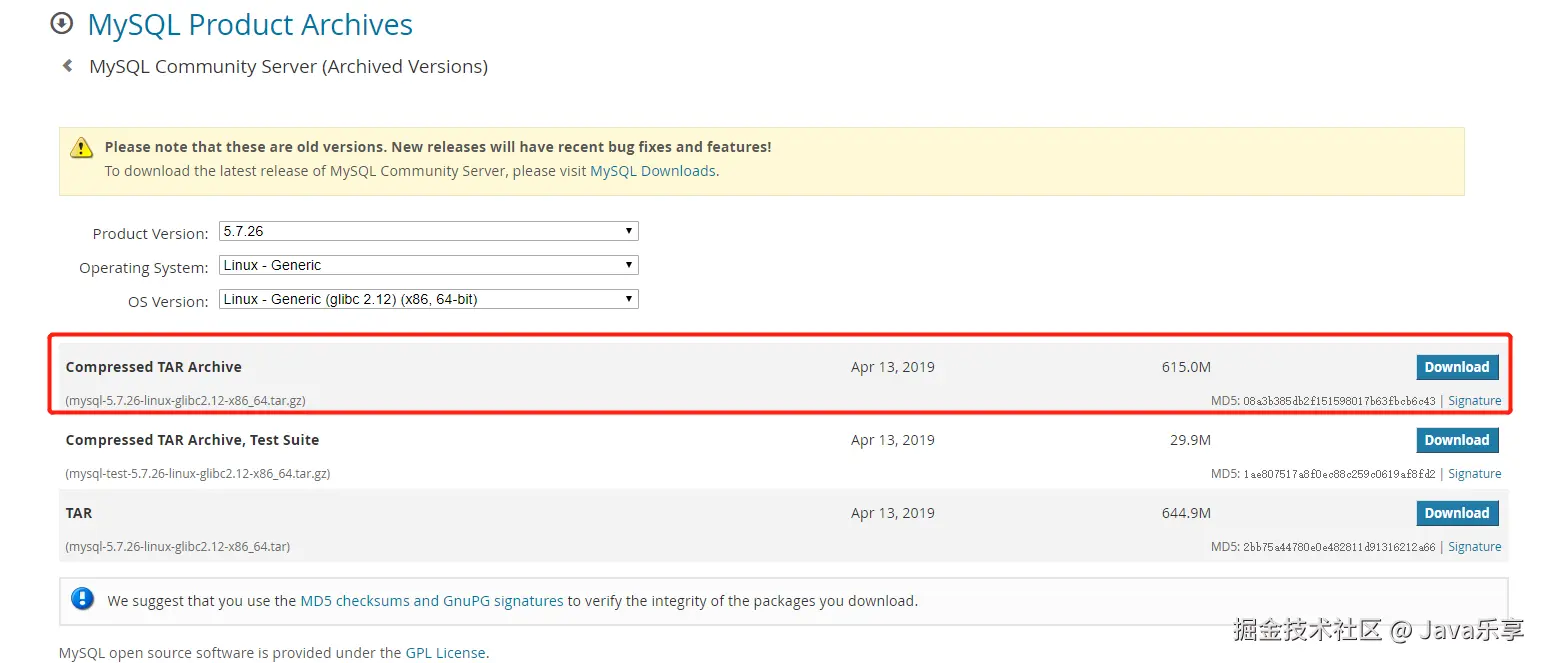The width and height of the screenshot is (1544, 663).
Task: Click the Operating System label
Action: coord(144,268)
